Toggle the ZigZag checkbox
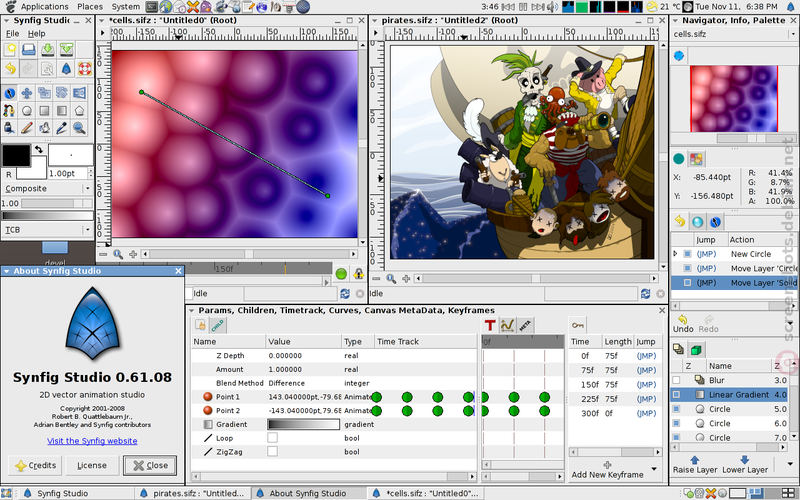The image size is (800, 500). (x=272, y=452)
